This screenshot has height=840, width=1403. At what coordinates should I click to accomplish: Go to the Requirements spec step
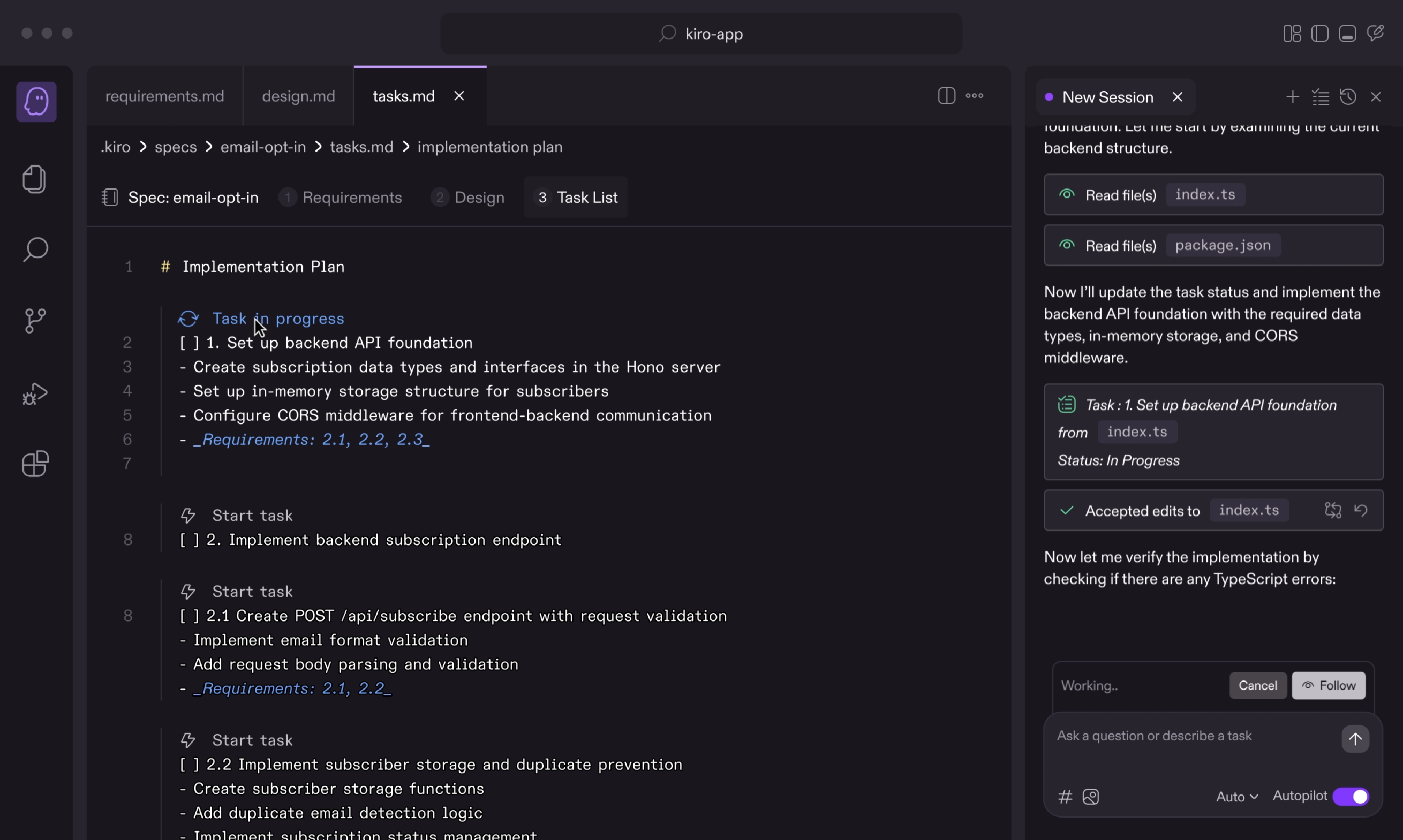tap(340, 198)
